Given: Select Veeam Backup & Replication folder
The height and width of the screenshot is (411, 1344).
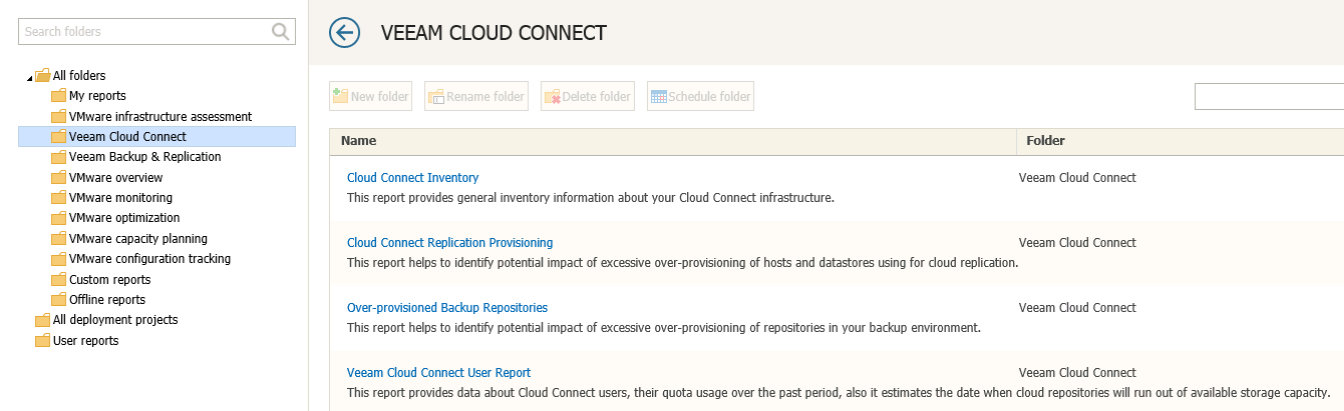Looking at the screenshot, I should tap(145, 157).
